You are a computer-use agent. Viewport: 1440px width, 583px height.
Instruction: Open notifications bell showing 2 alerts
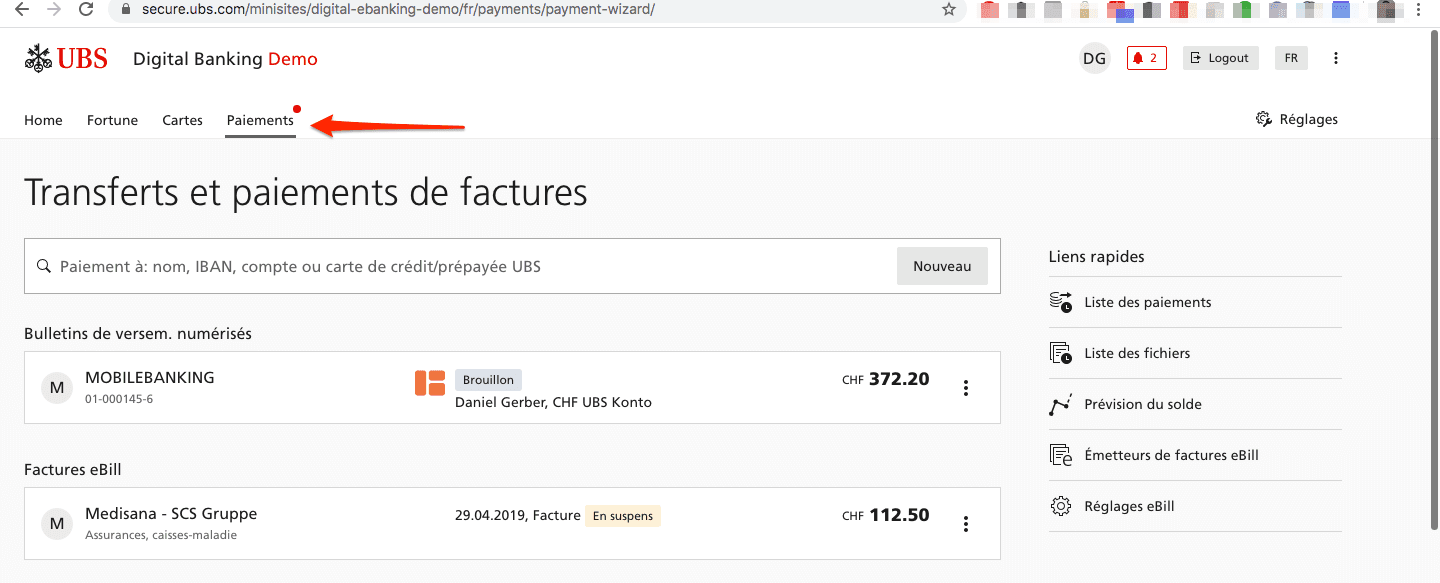(x=1146, y=58)
